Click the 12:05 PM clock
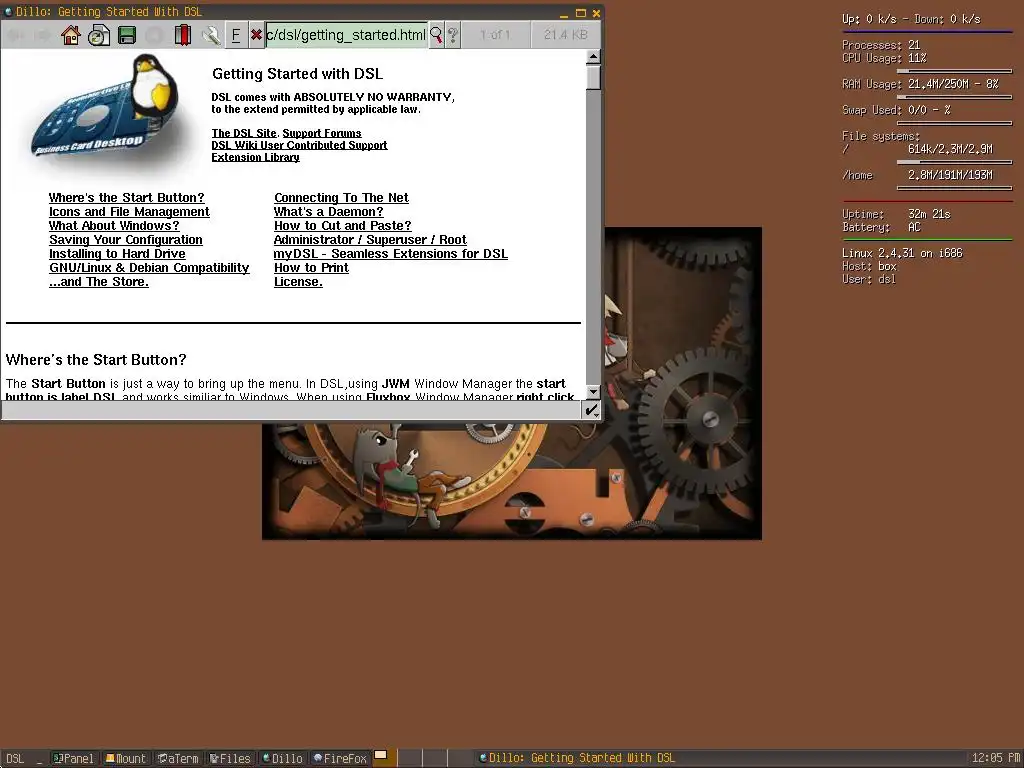 pyautogui.click(x=995, y=758)
